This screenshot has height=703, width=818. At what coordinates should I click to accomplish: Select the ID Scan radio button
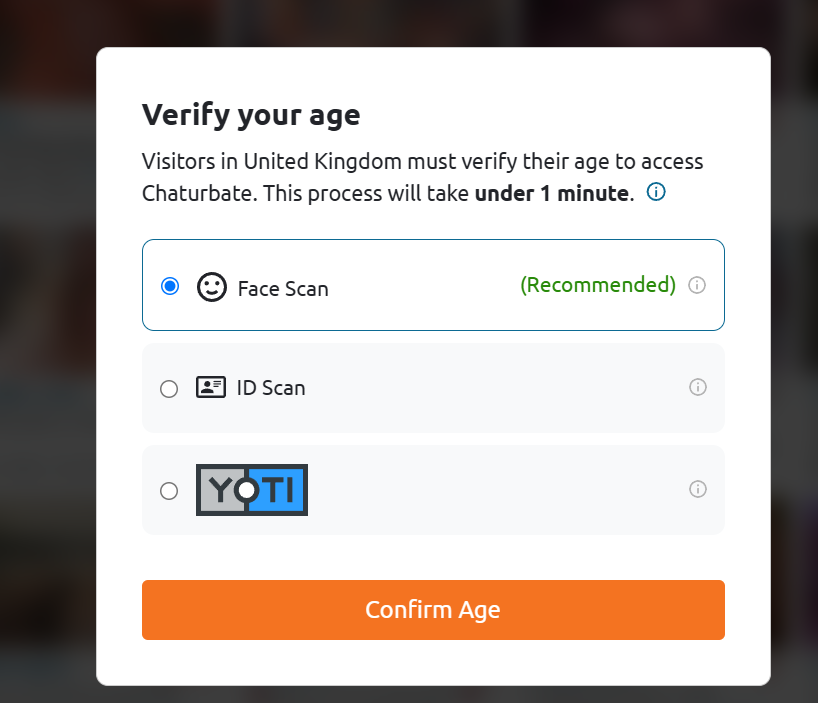tap(169, 389)
